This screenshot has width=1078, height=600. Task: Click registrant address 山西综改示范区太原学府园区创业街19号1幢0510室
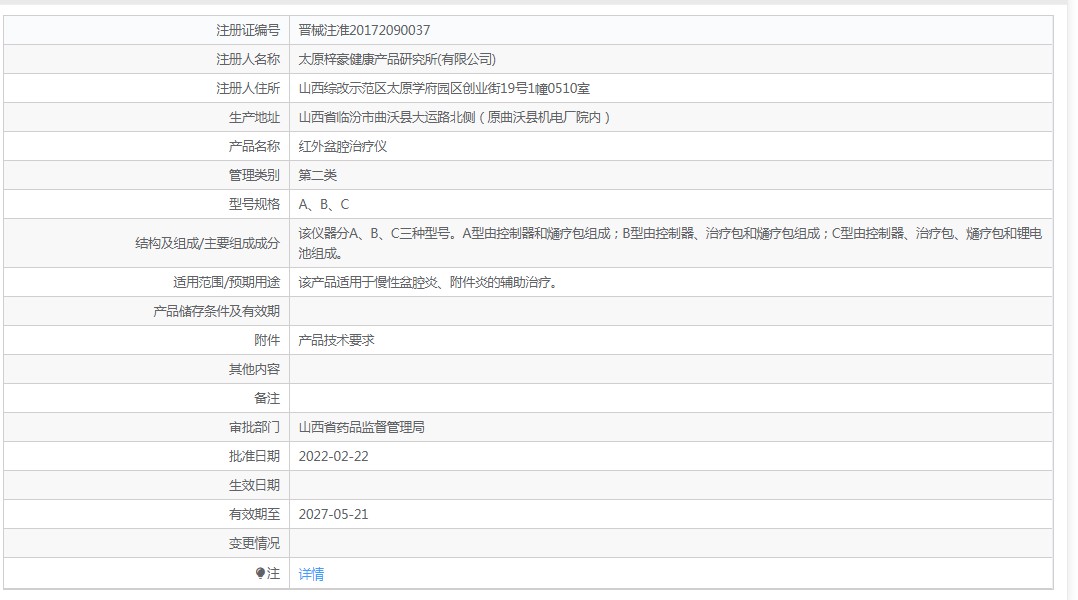point(444,88)
